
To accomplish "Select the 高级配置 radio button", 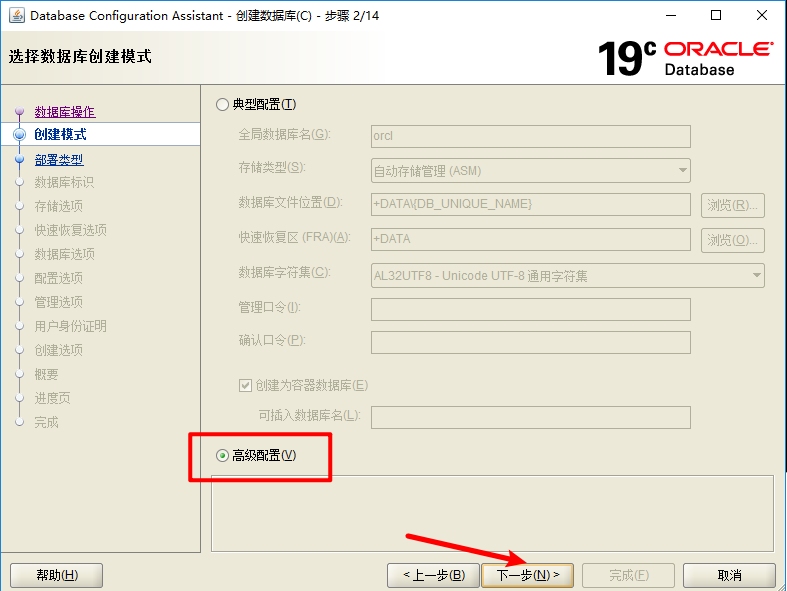I will [x=222, y=456].
